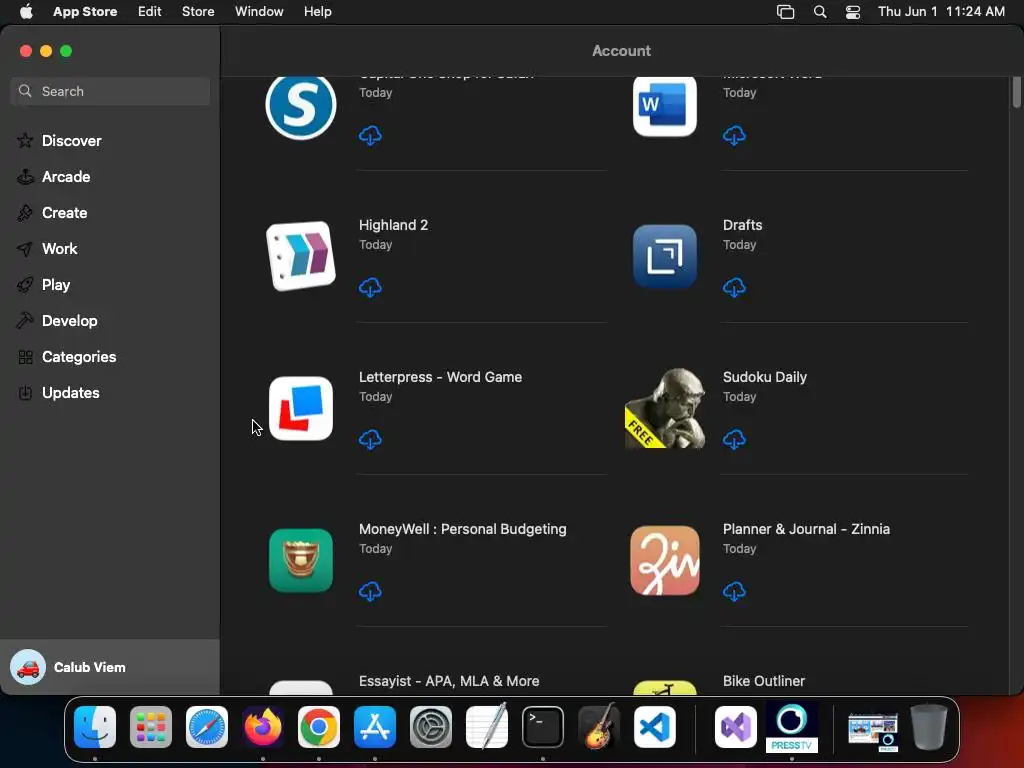Open Launchpad from the Dock
The image size is (1024, 768).
click(x=151, y=727)
